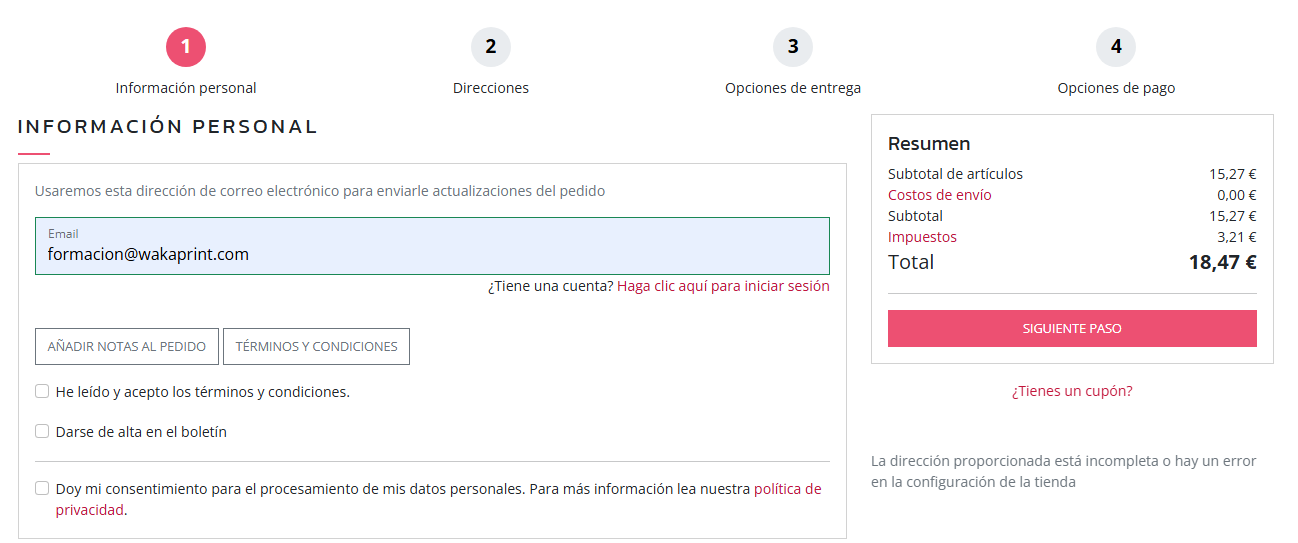Viewport: 1298px width, 543px height.
Task: Select the 'Opciones de pago' step label
Action: click(x=1116, y=88)
